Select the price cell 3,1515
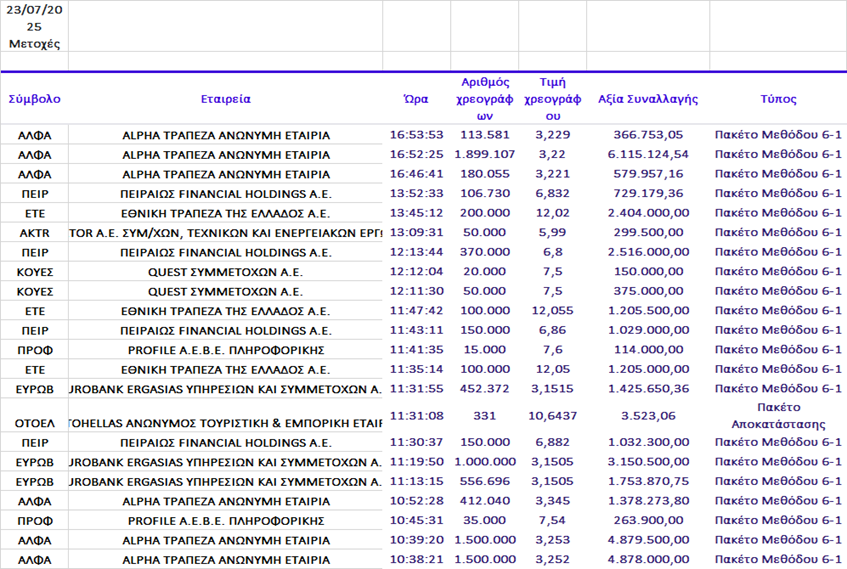This screenshot has width=847, height=569. [553, 388]
